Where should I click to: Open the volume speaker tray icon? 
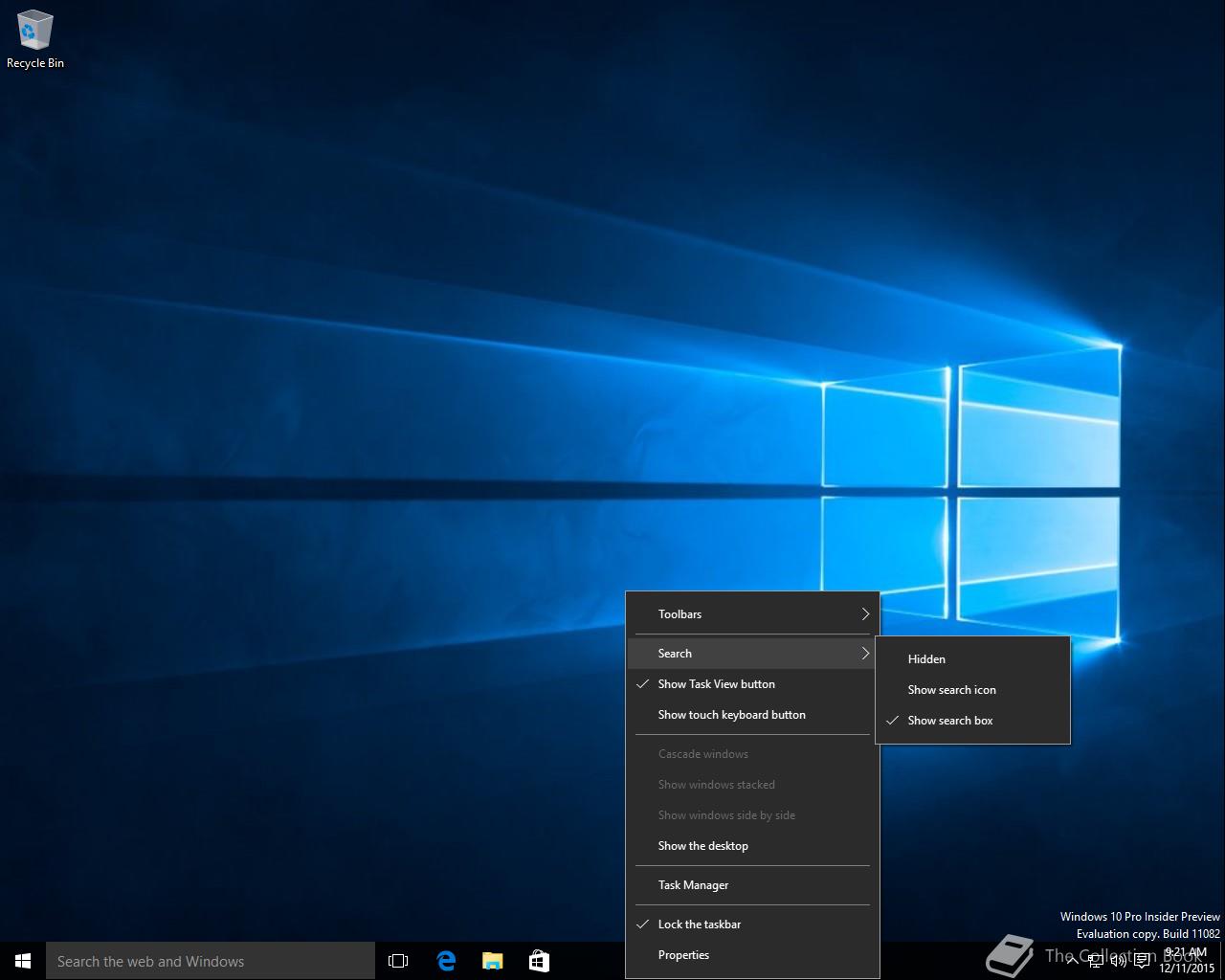tap(1119, 961)
